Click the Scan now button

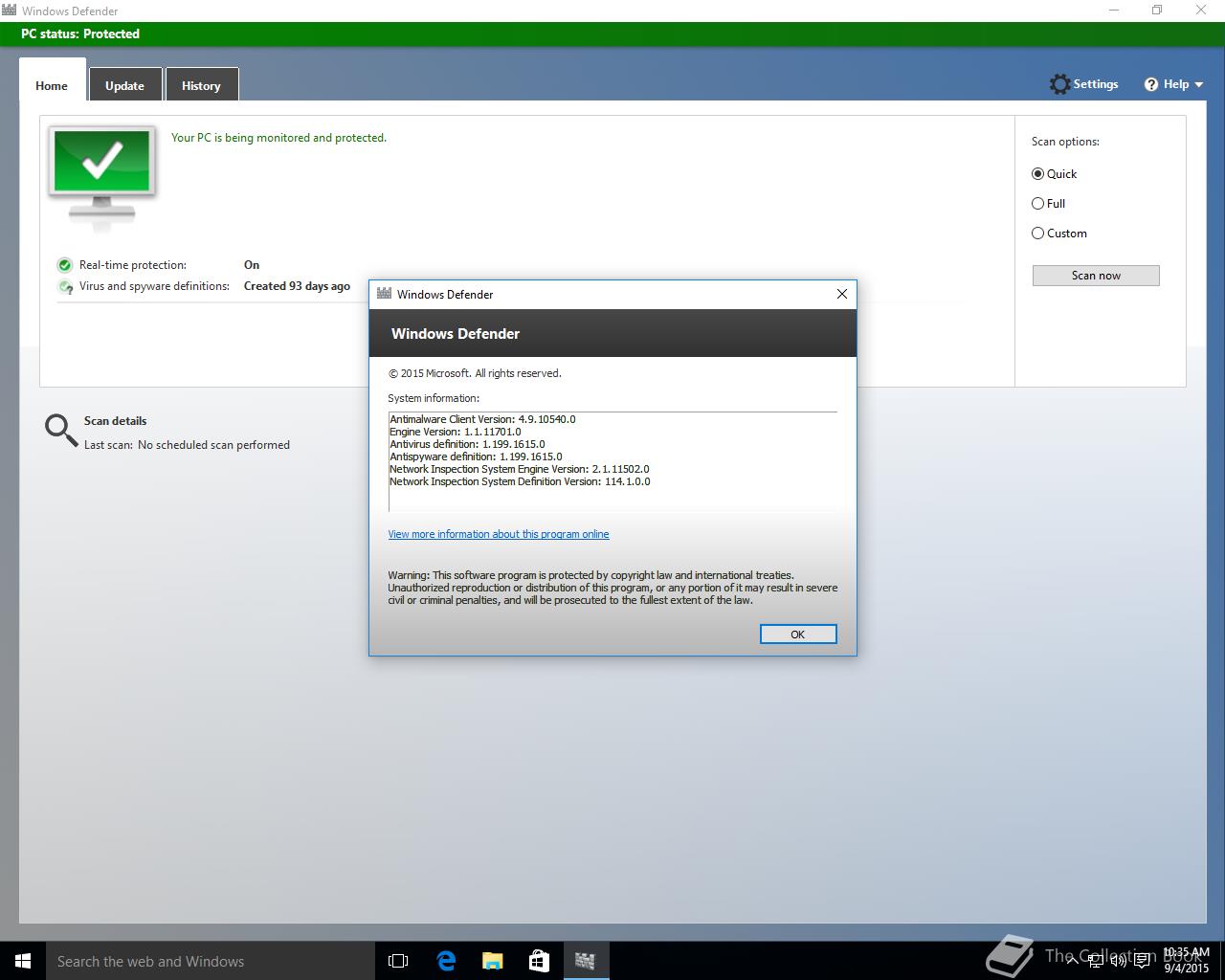[1096, 276]
